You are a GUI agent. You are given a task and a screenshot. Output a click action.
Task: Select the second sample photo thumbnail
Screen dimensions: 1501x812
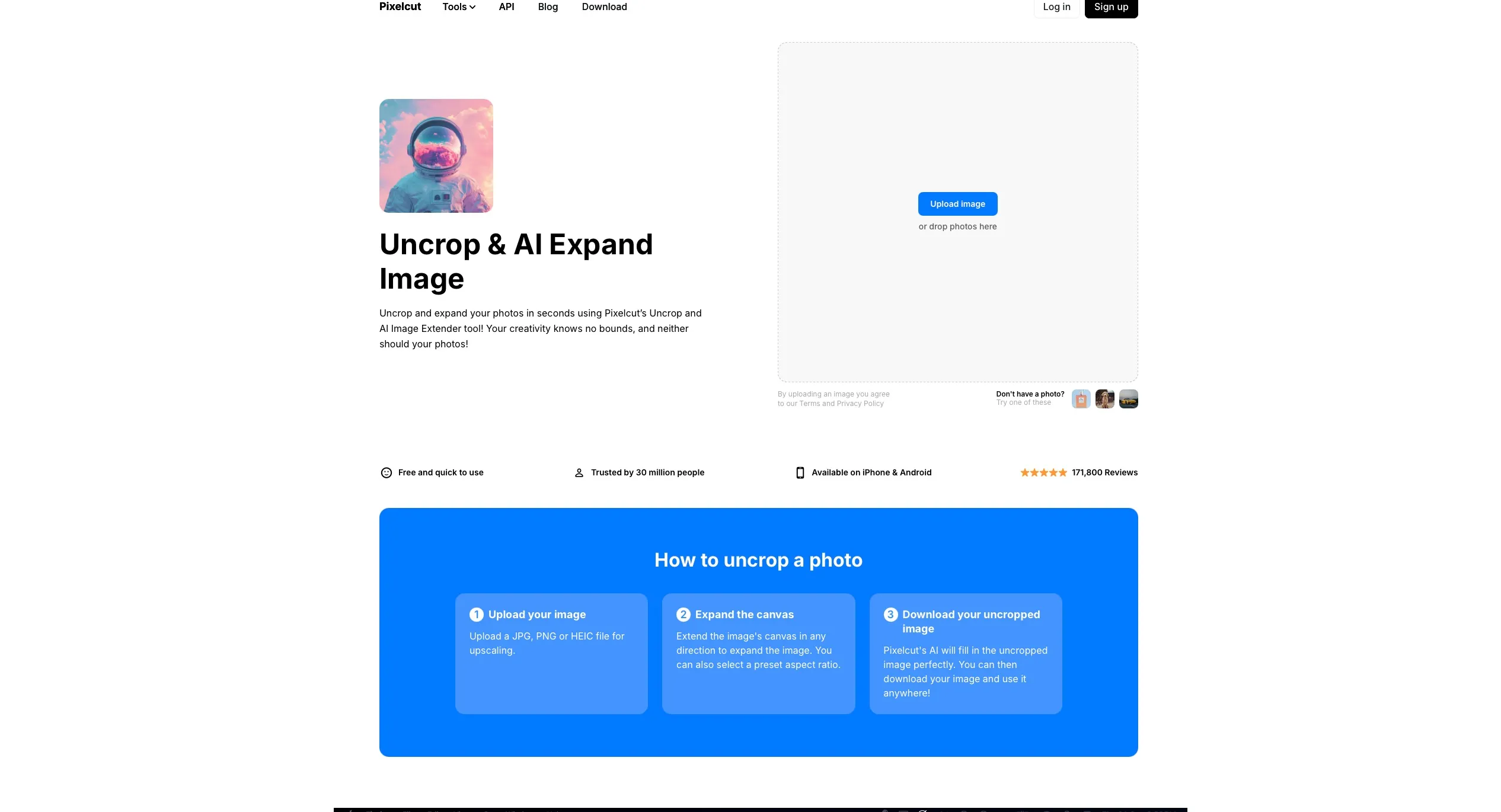(x=1104, y=397)
